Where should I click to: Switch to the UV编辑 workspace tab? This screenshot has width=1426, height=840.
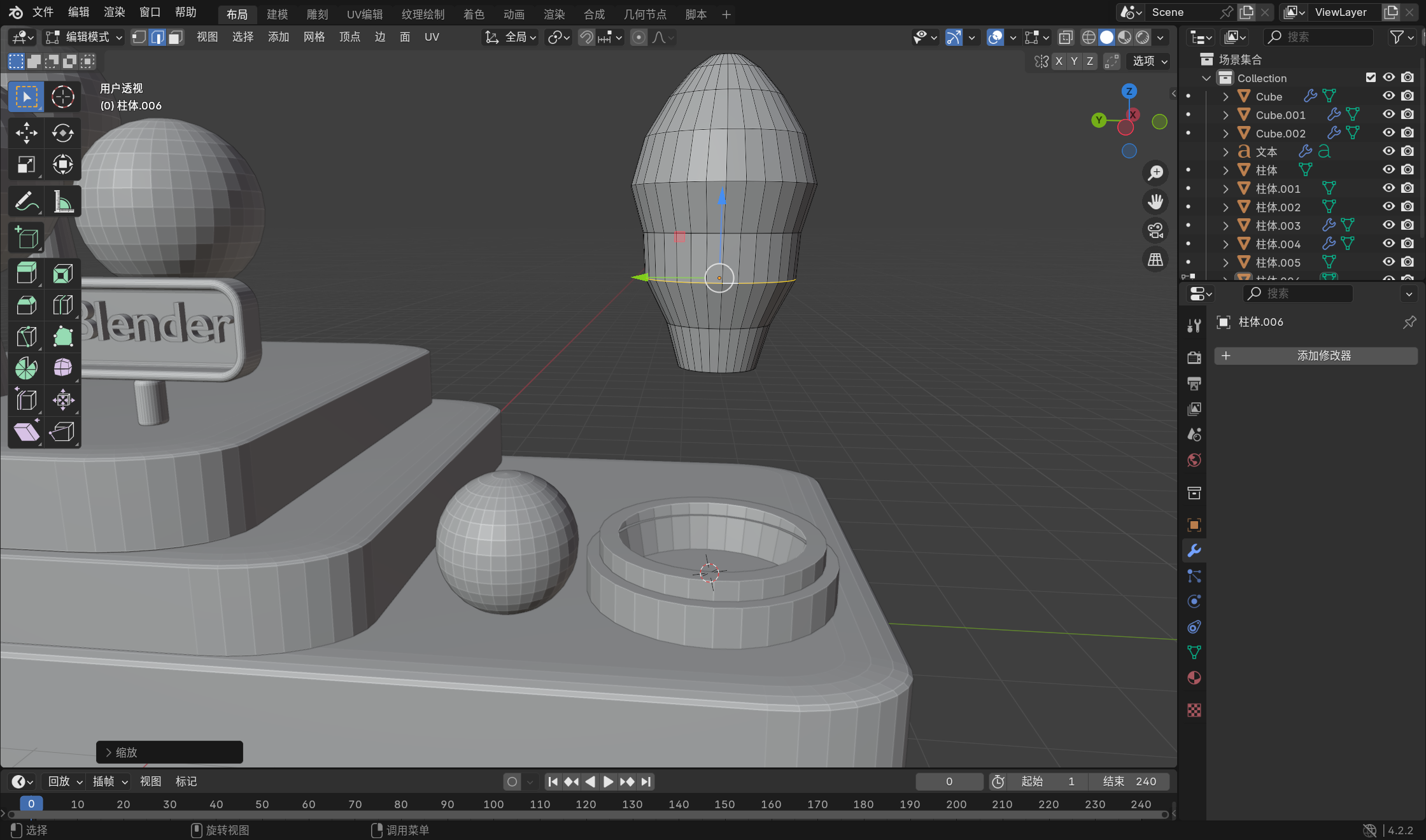[x=365, y=14]
